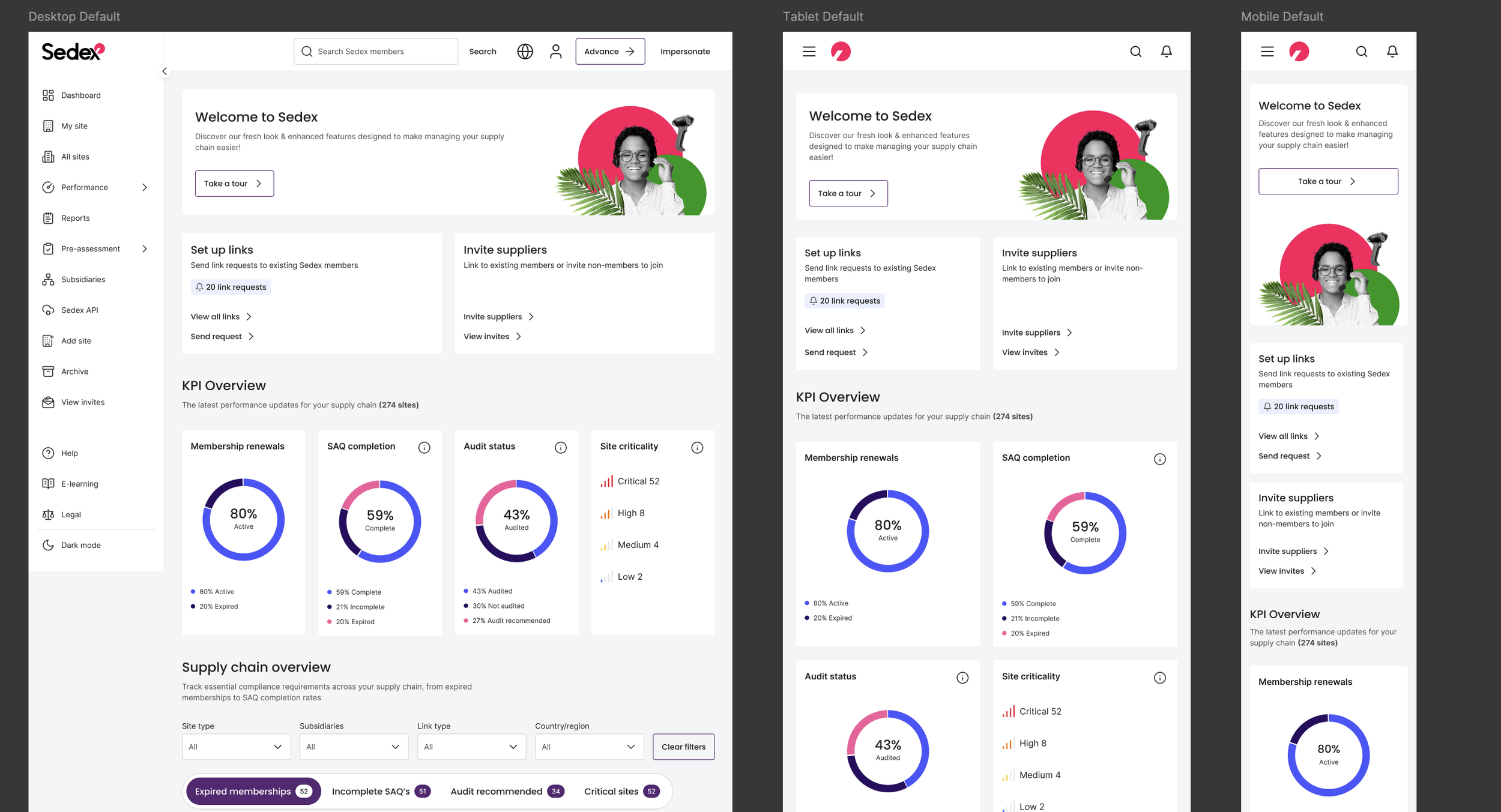Click the globe language icon in desktop header
Viewport: 1501px width, 812px height.
(525, 52)
